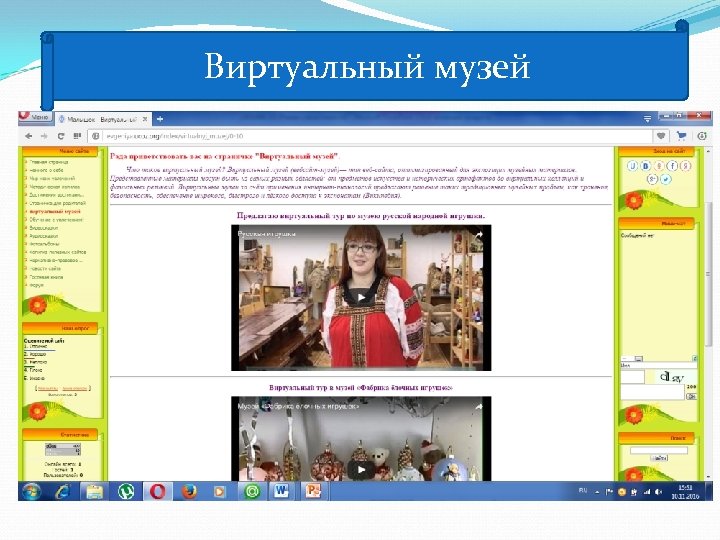Open Главная страница in site menu

click(49, 162)
